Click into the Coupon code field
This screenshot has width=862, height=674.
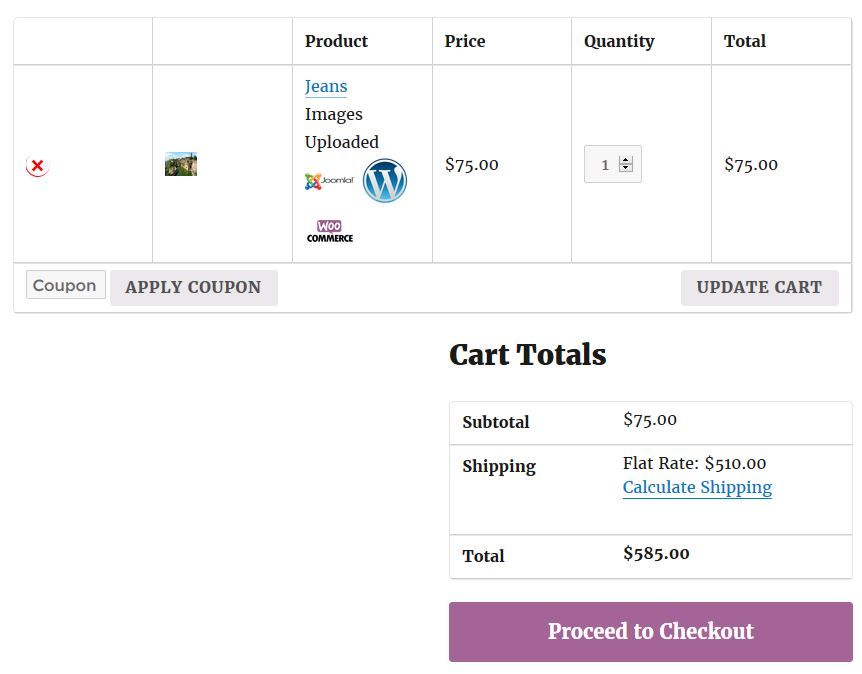[x=65, y=285]
